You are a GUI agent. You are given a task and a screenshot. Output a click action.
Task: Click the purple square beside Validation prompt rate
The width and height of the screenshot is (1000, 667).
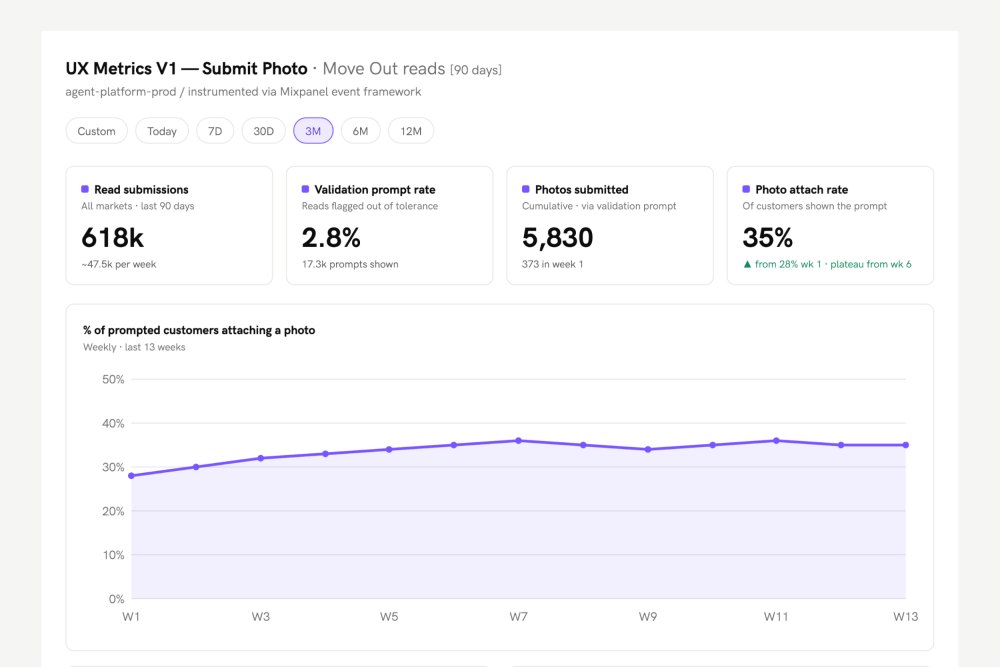(x=305, y=189)
